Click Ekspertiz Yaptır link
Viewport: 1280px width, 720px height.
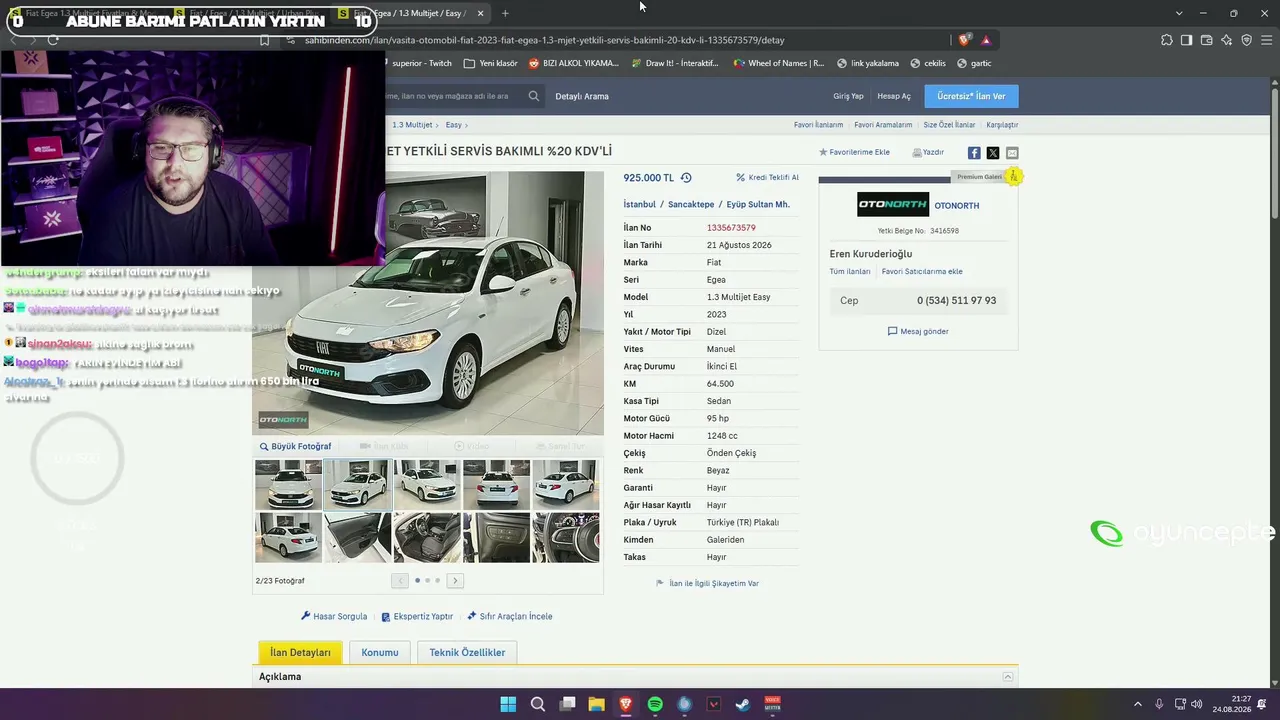coord(417,616)
